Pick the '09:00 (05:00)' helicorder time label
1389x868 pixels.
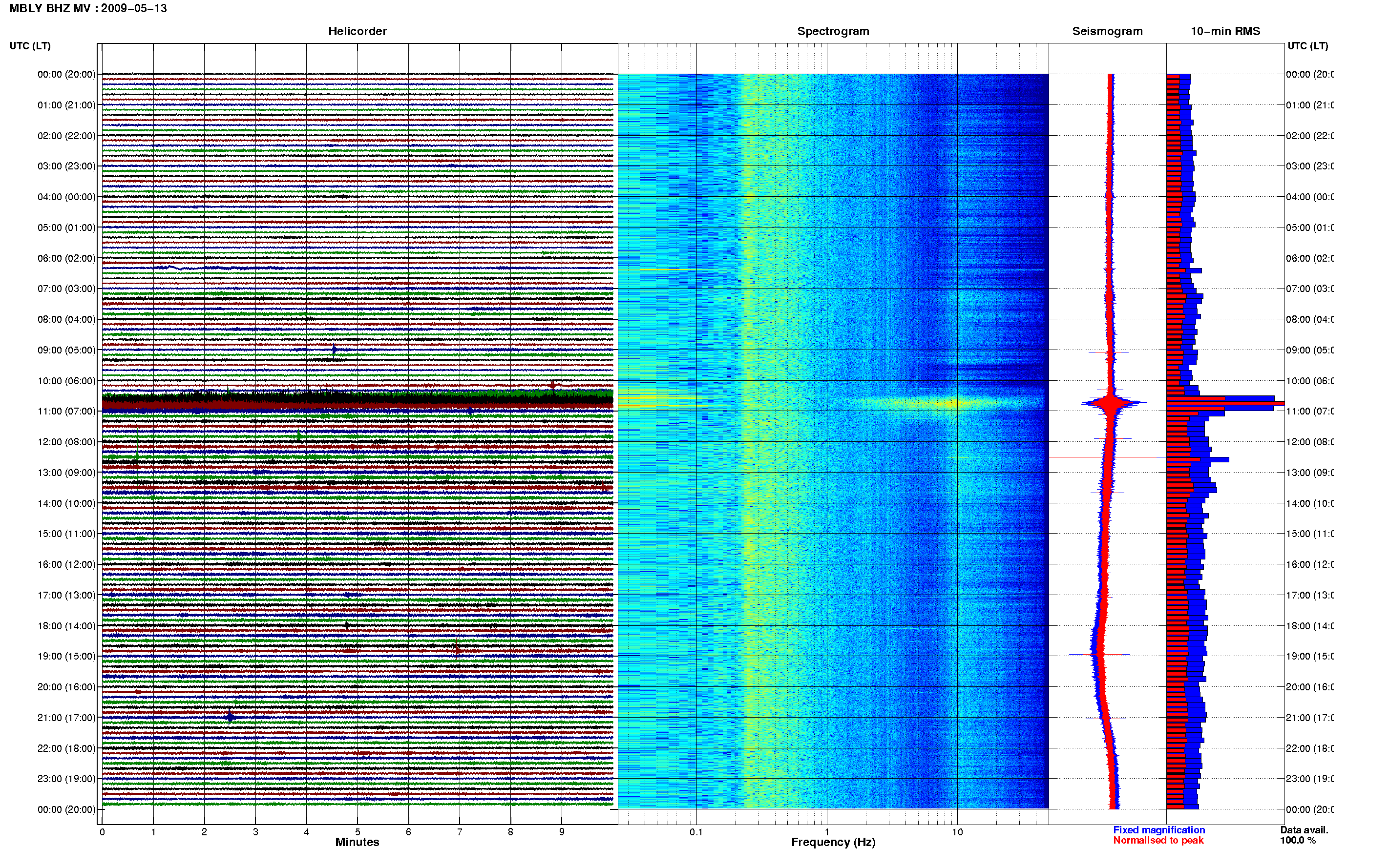tap(66, 350)
